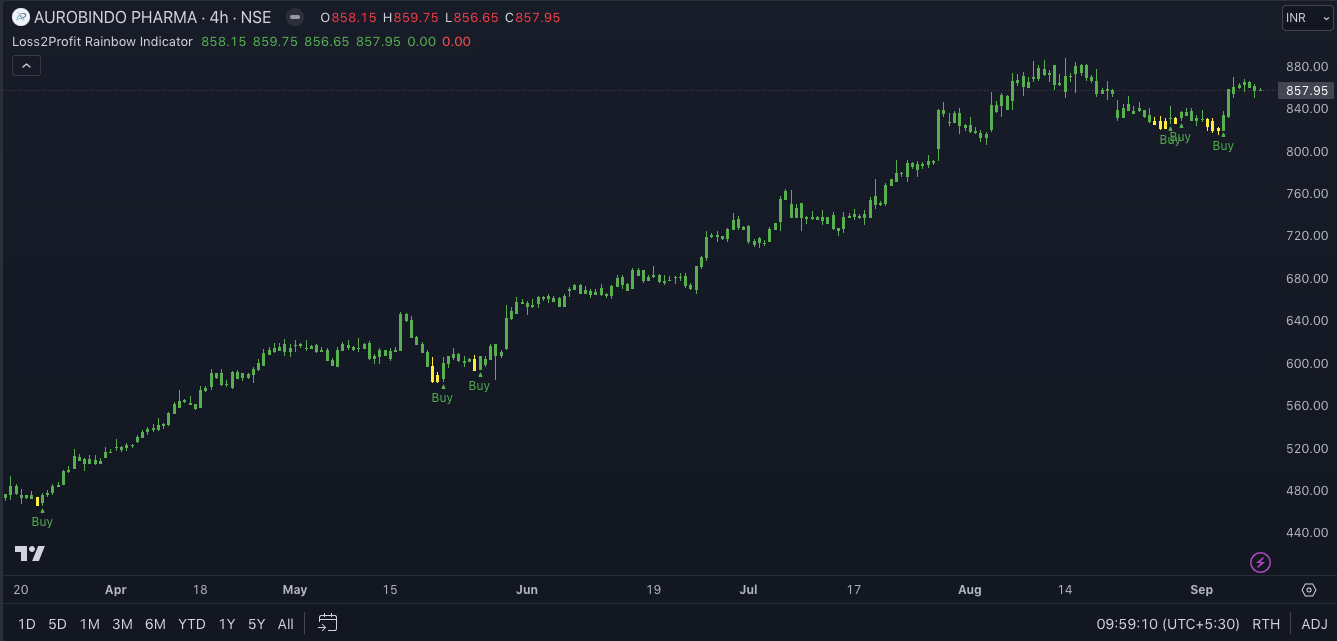Screen dimensions: 1337x641
Task: Select the Loss2Profit Rainbow Indicator legend
Action: [102, 41]
